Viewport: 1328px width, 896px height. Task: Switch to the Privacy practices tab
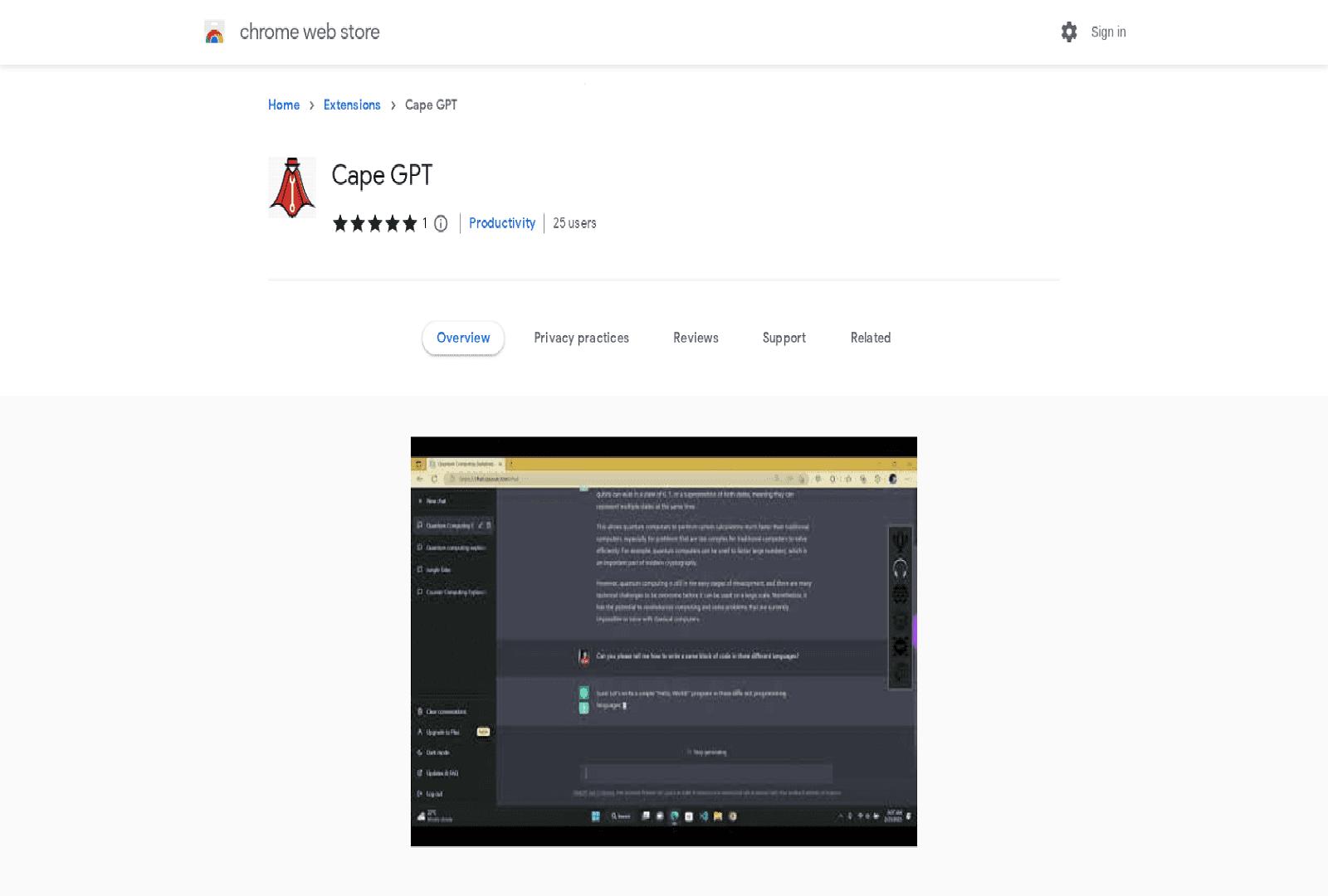click(x=581, y=338)
